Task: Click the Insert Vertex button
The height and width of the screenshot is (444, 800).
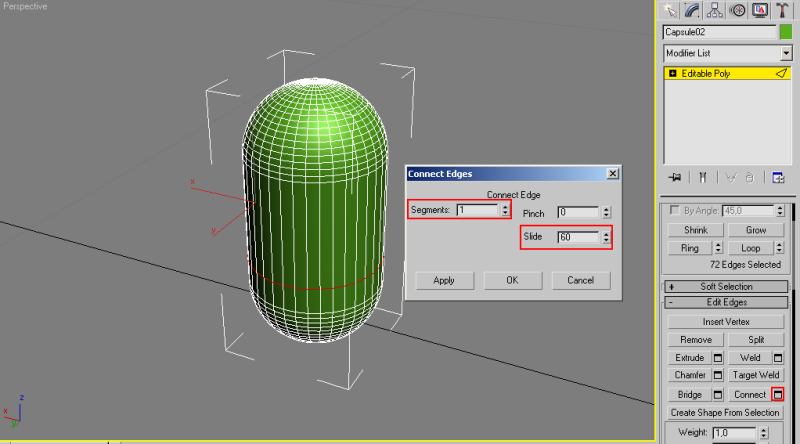Action: pos(726,322)
